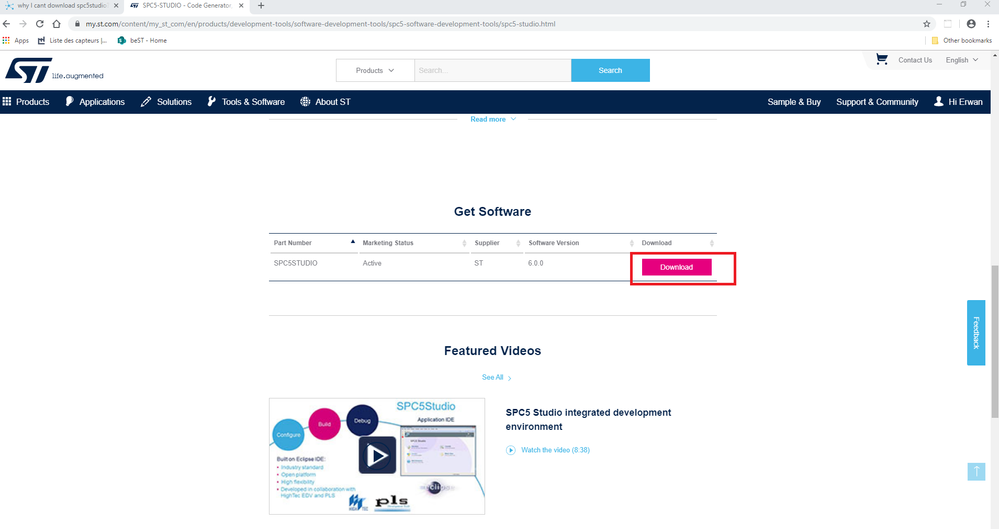Open Chrome three-dot menu
The image size is (999, 529).
pos(988,24)
